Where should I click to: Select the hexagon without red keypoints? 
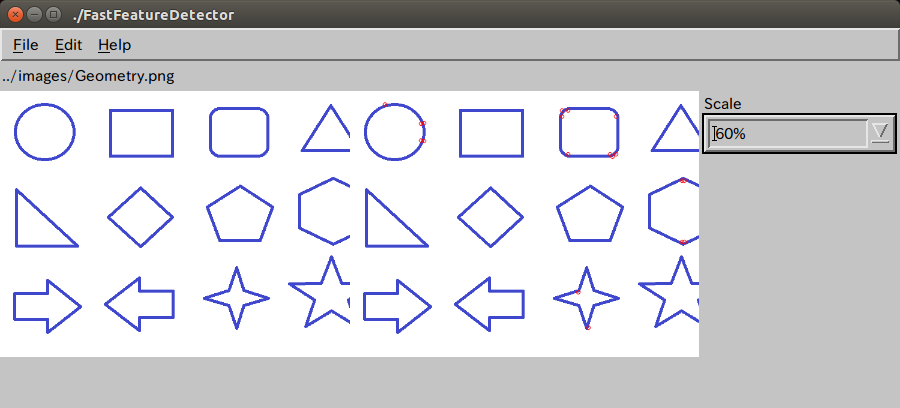point(324,211)
